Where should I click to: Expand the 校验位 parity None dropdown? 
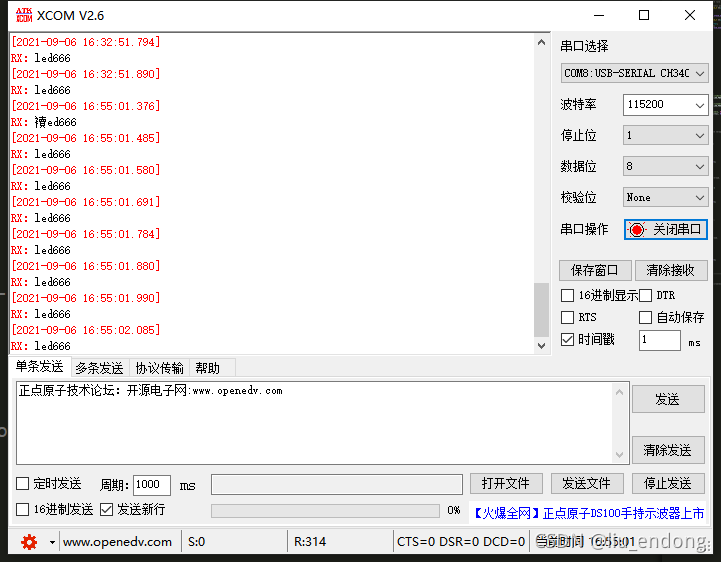coord(665,197)
